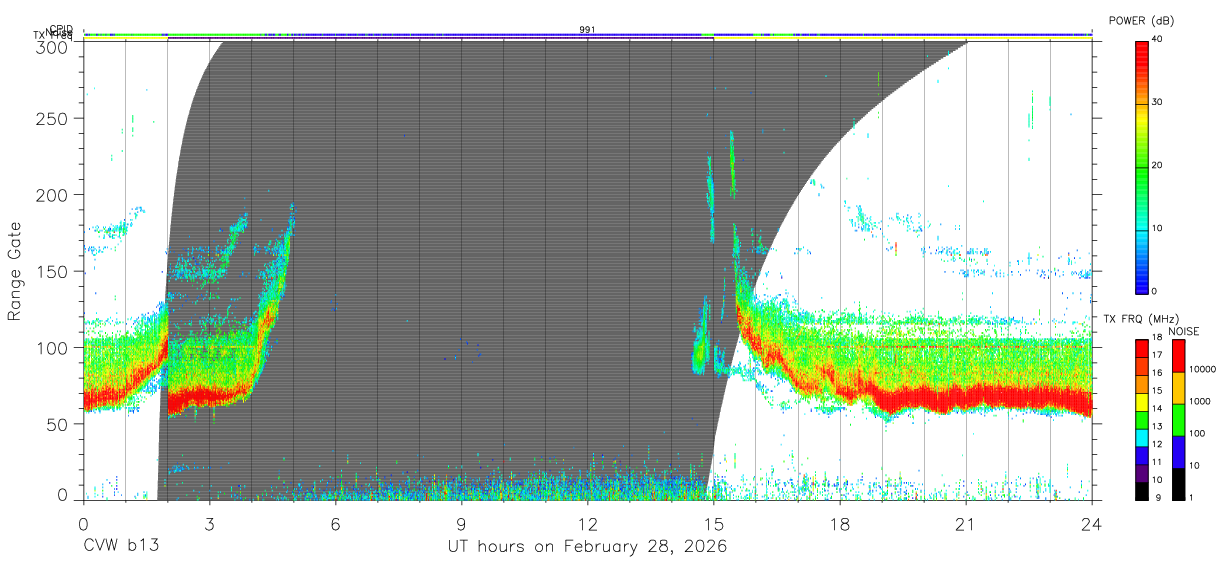1228x567 pixels.
Task: Click the 13 label on TX FRQ scale
Action: tap(1157, 426)
